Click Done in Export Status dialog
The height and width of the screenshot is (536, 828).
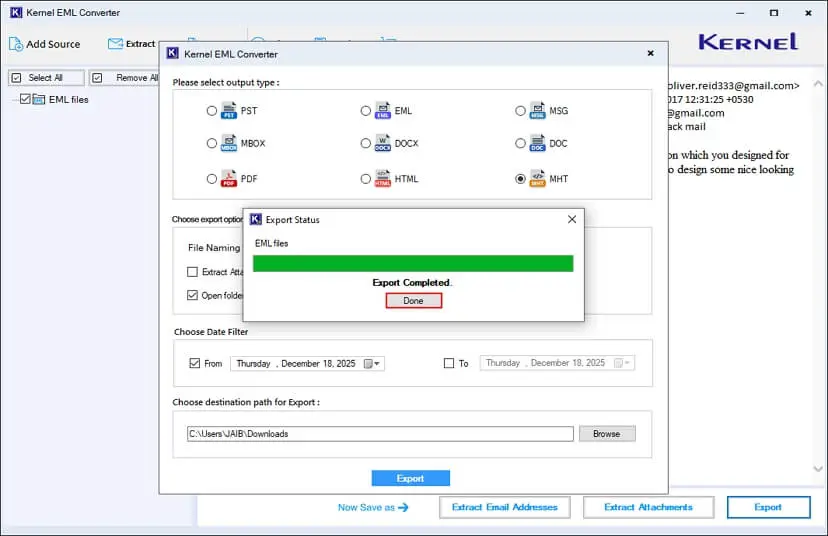point(413,300)
